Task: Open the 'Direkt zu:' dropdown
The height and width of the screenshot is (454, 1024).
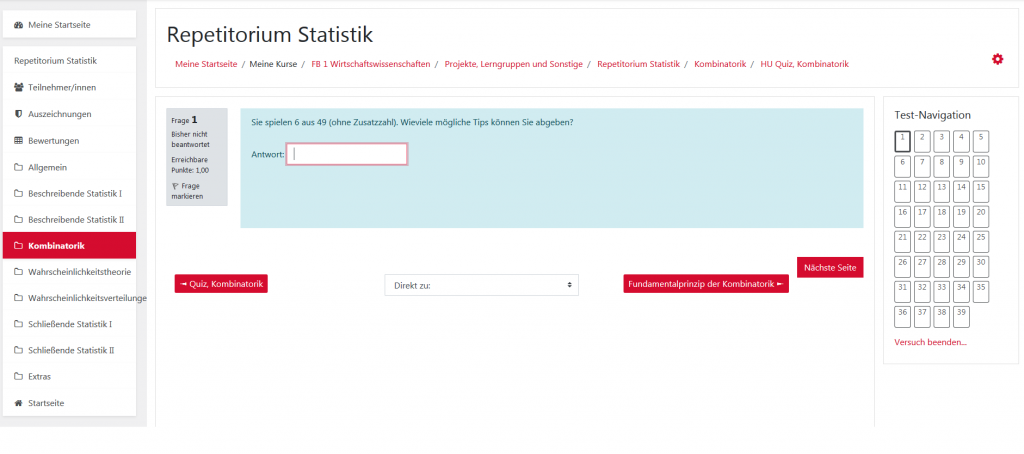Action: [481, 285]
